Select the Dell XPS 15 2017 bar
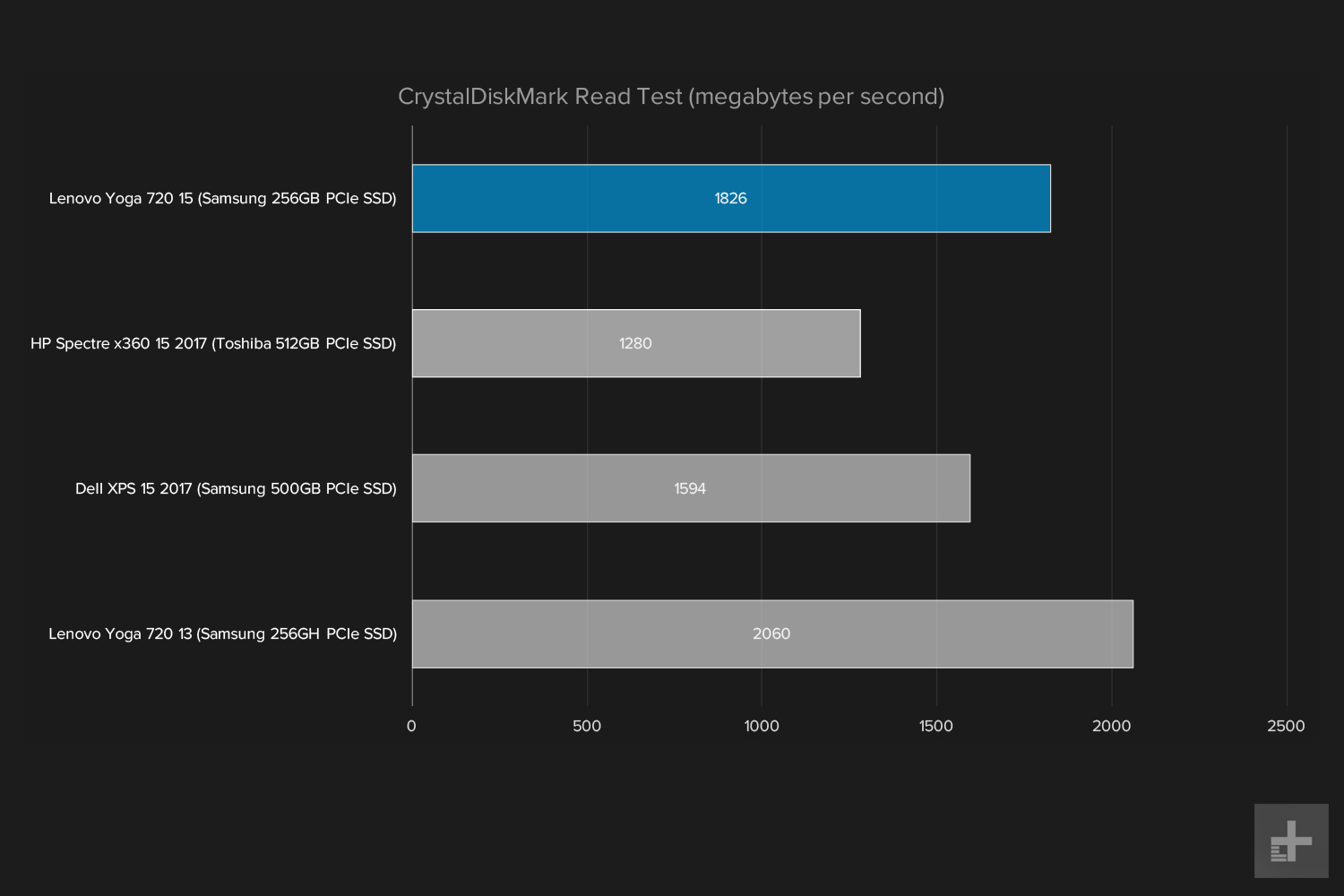The width and height of the screenshot is (1344, 896). [x=691, y=488]
